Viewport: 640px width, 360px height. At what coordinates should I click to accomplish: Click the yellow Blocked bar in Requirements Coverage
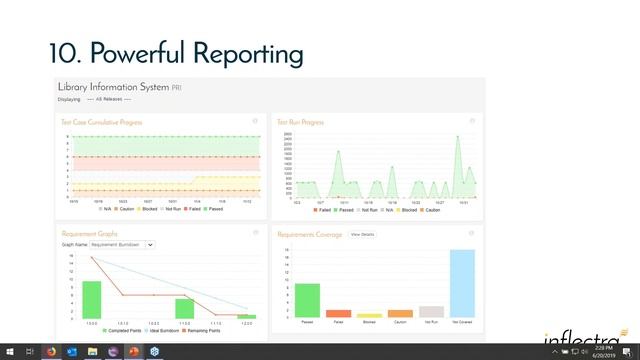pyautogui.click(x=369, y=316)
